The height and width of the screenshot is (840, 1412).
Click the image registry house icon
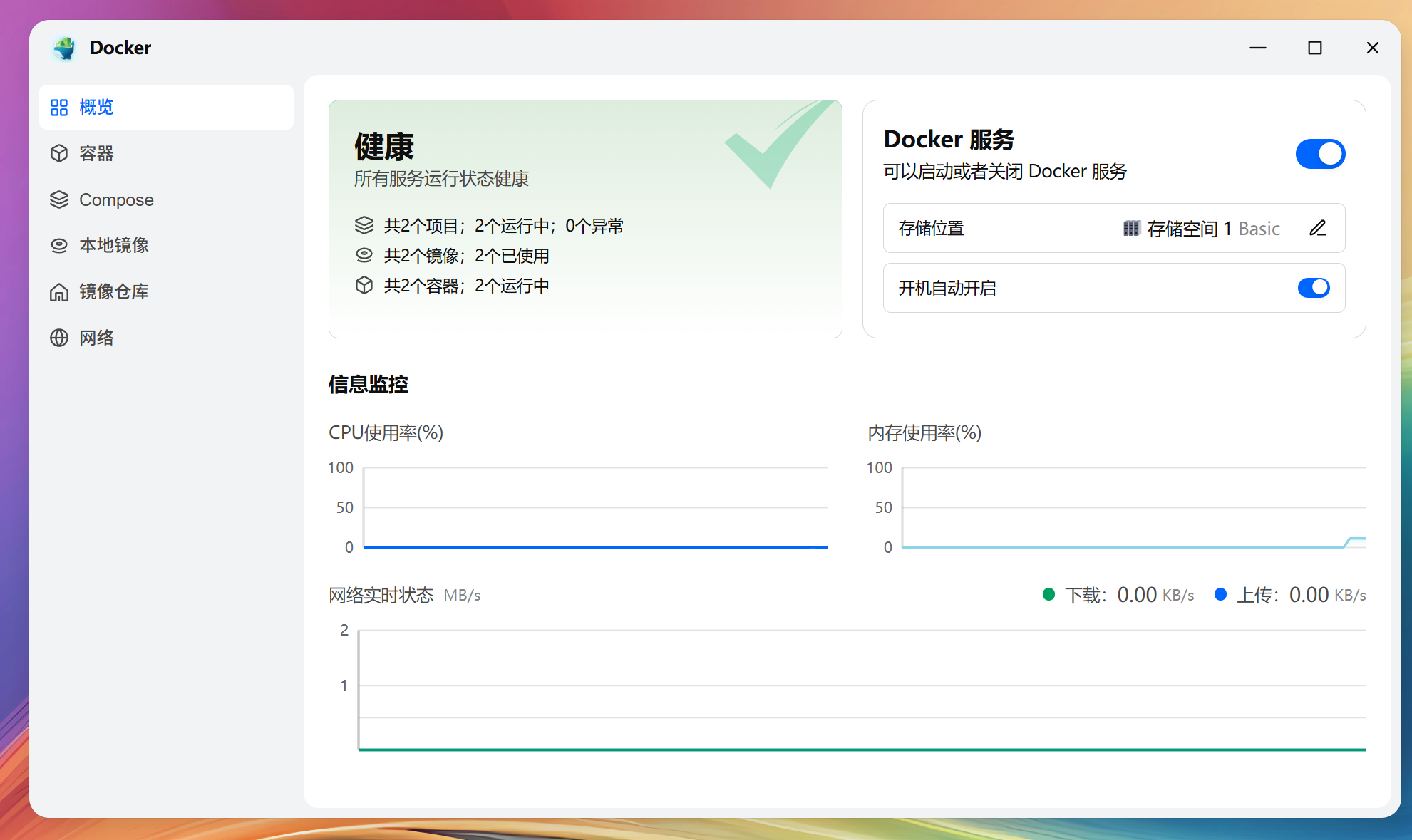[59, 291]
